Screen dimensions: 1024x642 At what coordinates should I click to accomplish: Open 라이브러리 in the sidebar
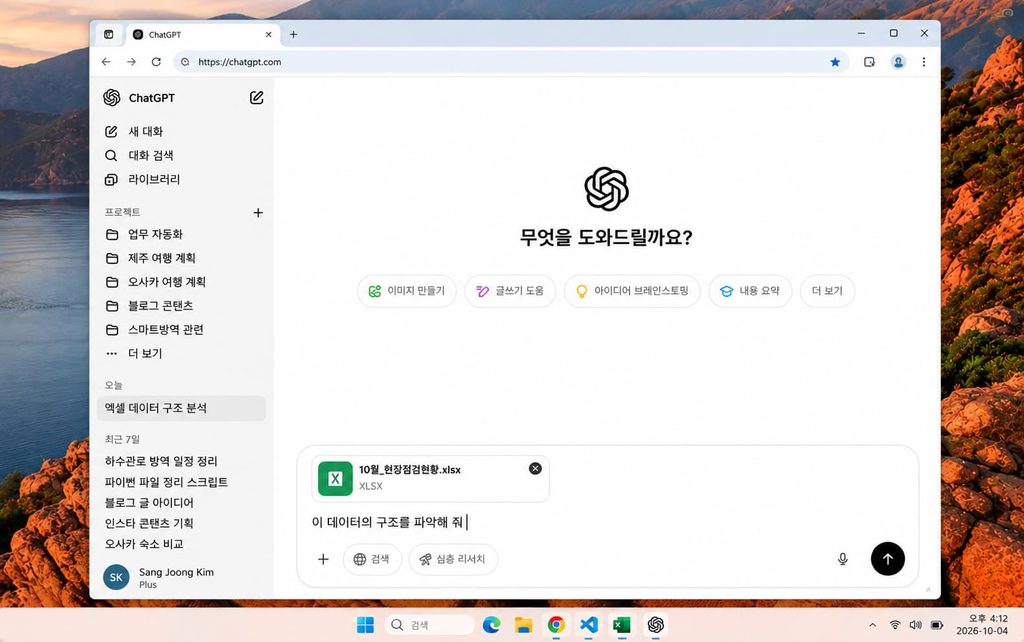[182, 179]
